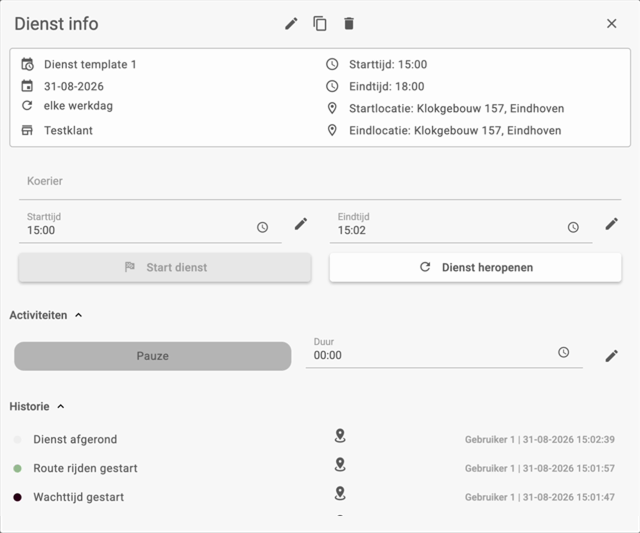Click the clock icon beside Starttijd: 15:00
This screenshot has width=640, height=533.
coord(332,64)
